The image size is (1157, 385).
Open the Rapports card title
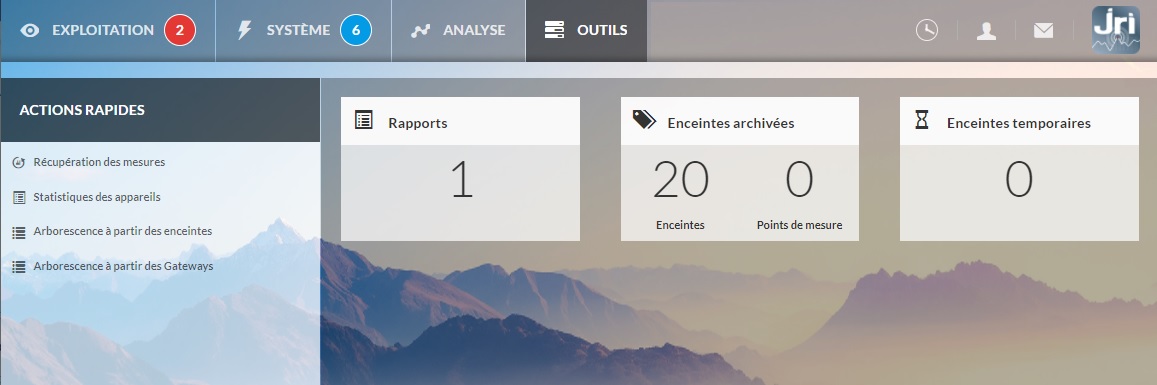click(x=418, y=123)
